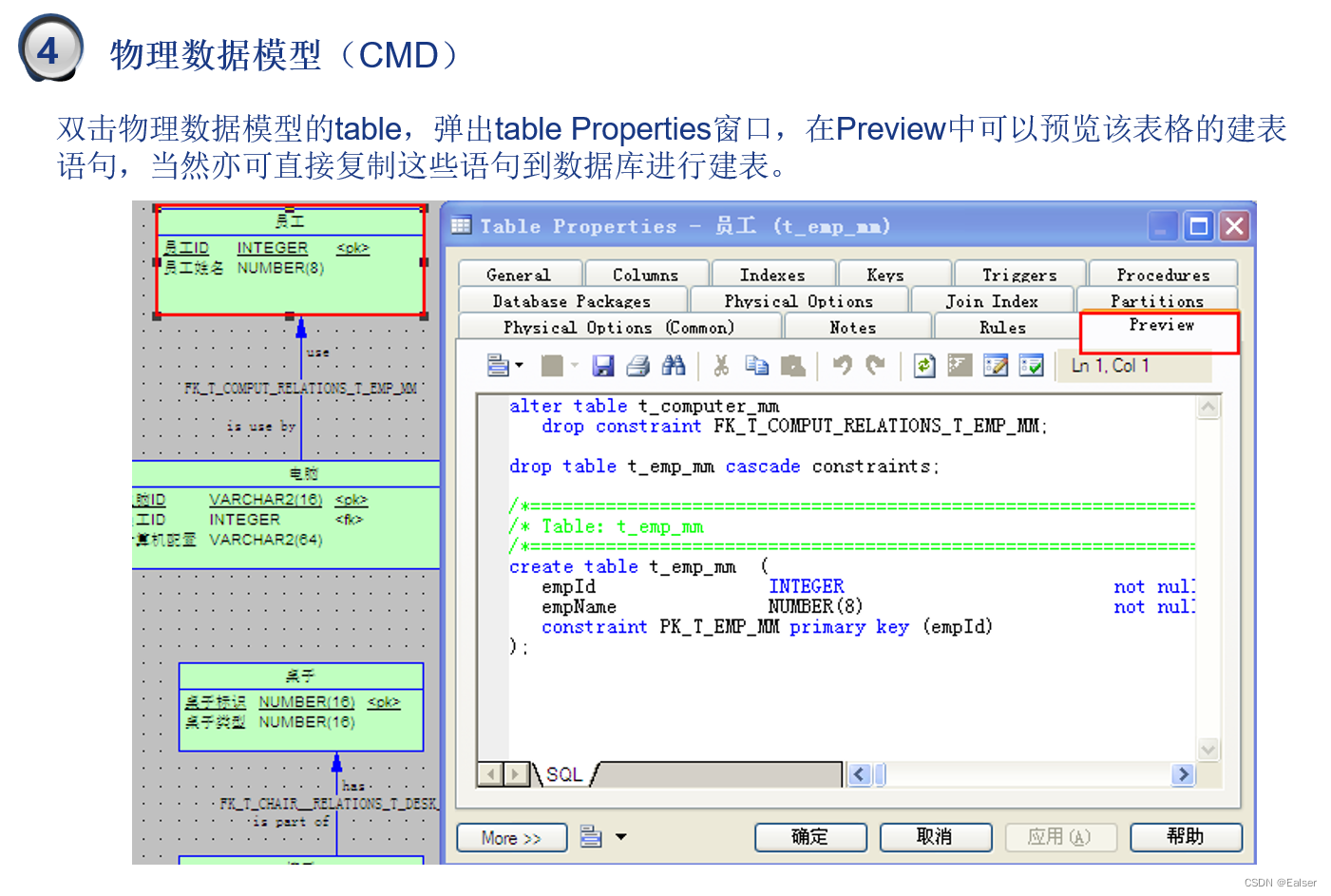This screenshot has height=896, width=1331.
Task: Click the toolbar icon with a green checkmark
Action: coord(1031,366)
